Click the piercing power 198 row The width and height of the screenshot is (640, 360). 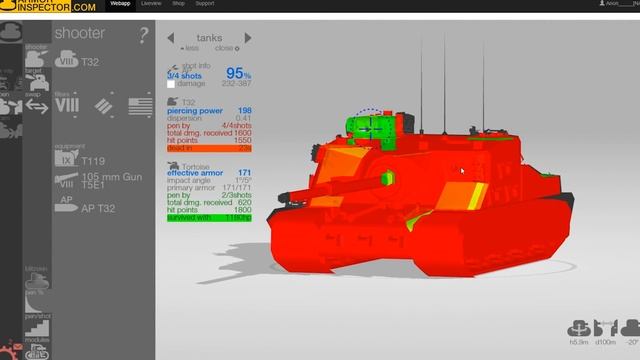[209, 111]
